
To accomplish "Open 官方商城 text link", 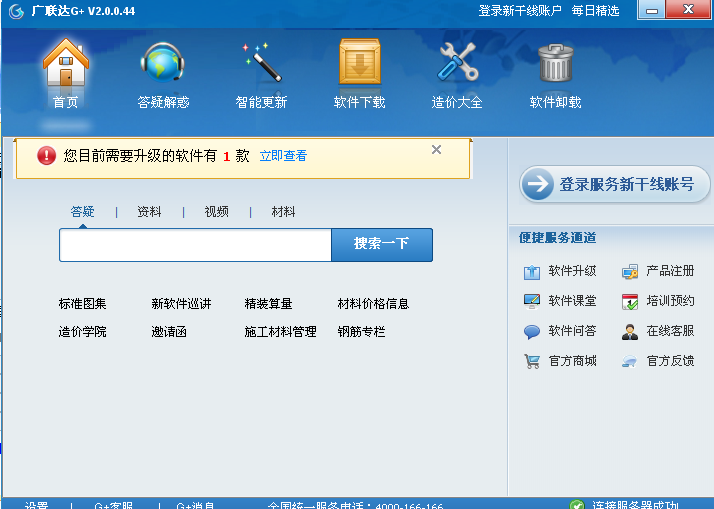I will (572, 361).
